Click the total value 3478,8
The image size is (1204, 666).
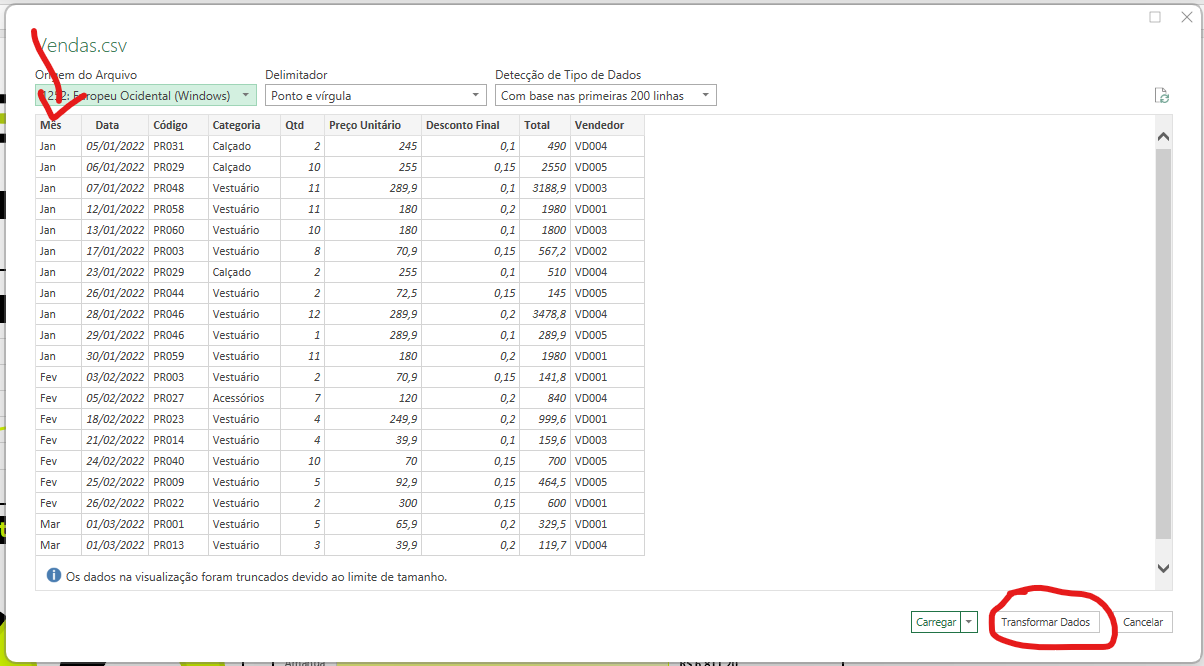tap(545, 314)
